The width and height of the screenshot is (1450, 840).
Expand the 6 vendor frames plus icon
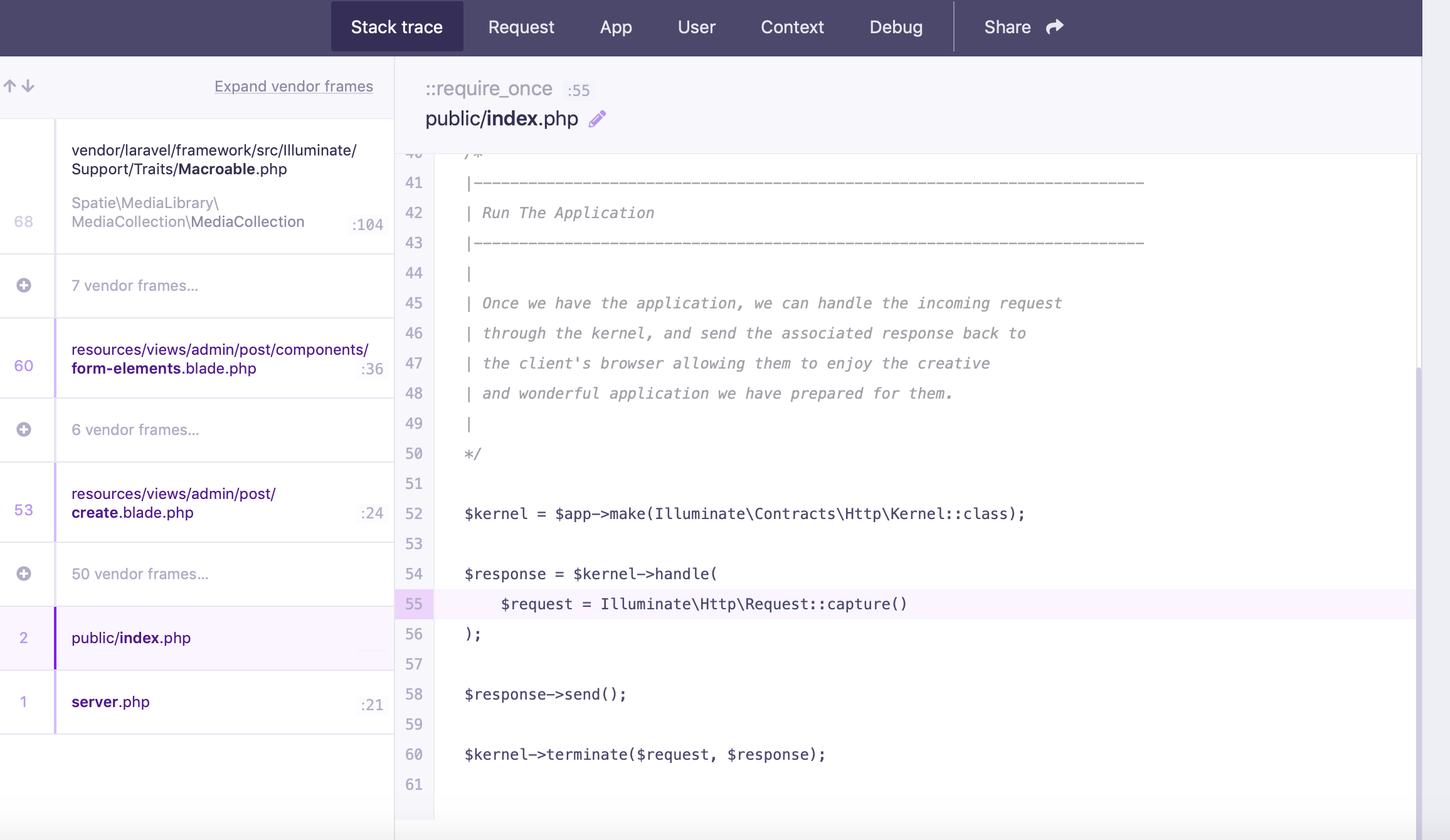(x=24, y=429)
